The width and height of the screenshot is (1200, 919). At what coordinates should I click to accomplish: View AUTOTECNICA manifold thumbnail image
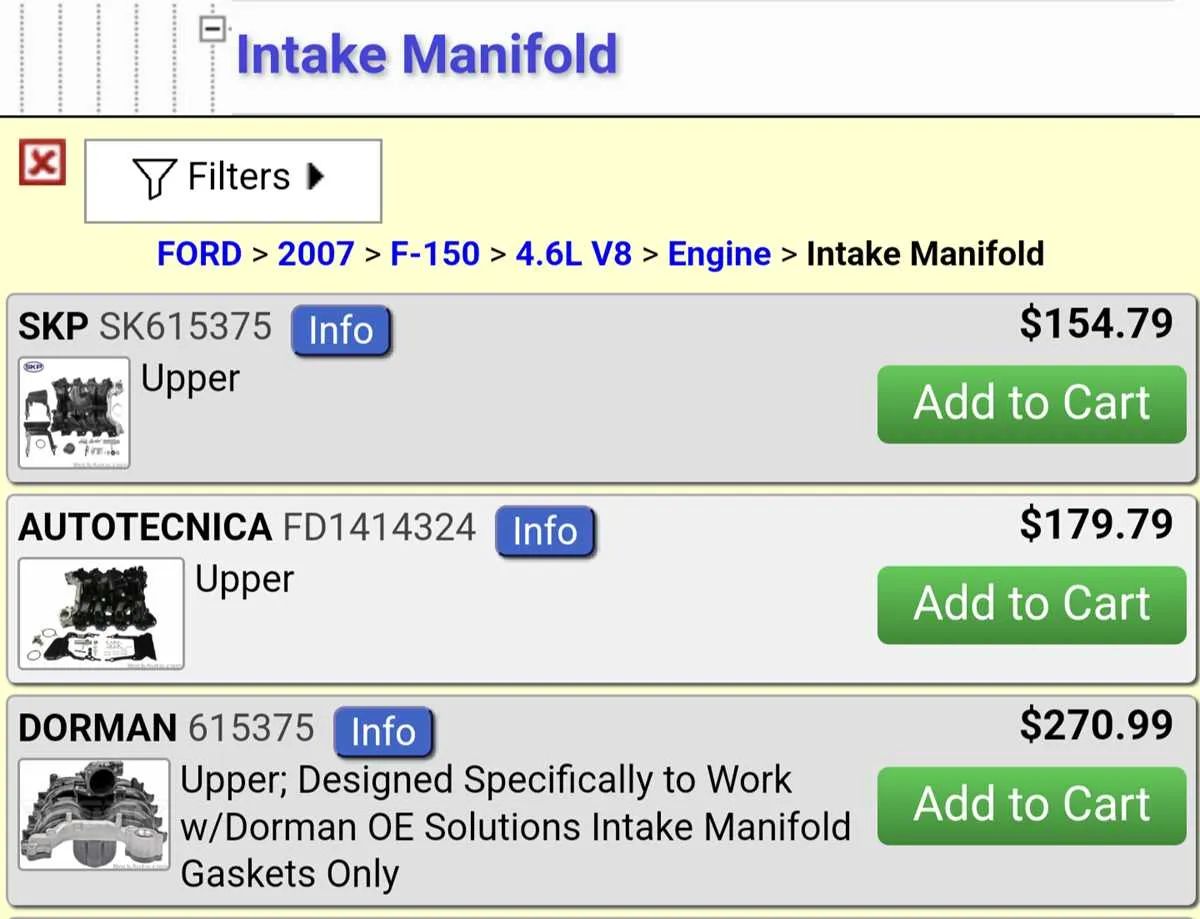101,613
